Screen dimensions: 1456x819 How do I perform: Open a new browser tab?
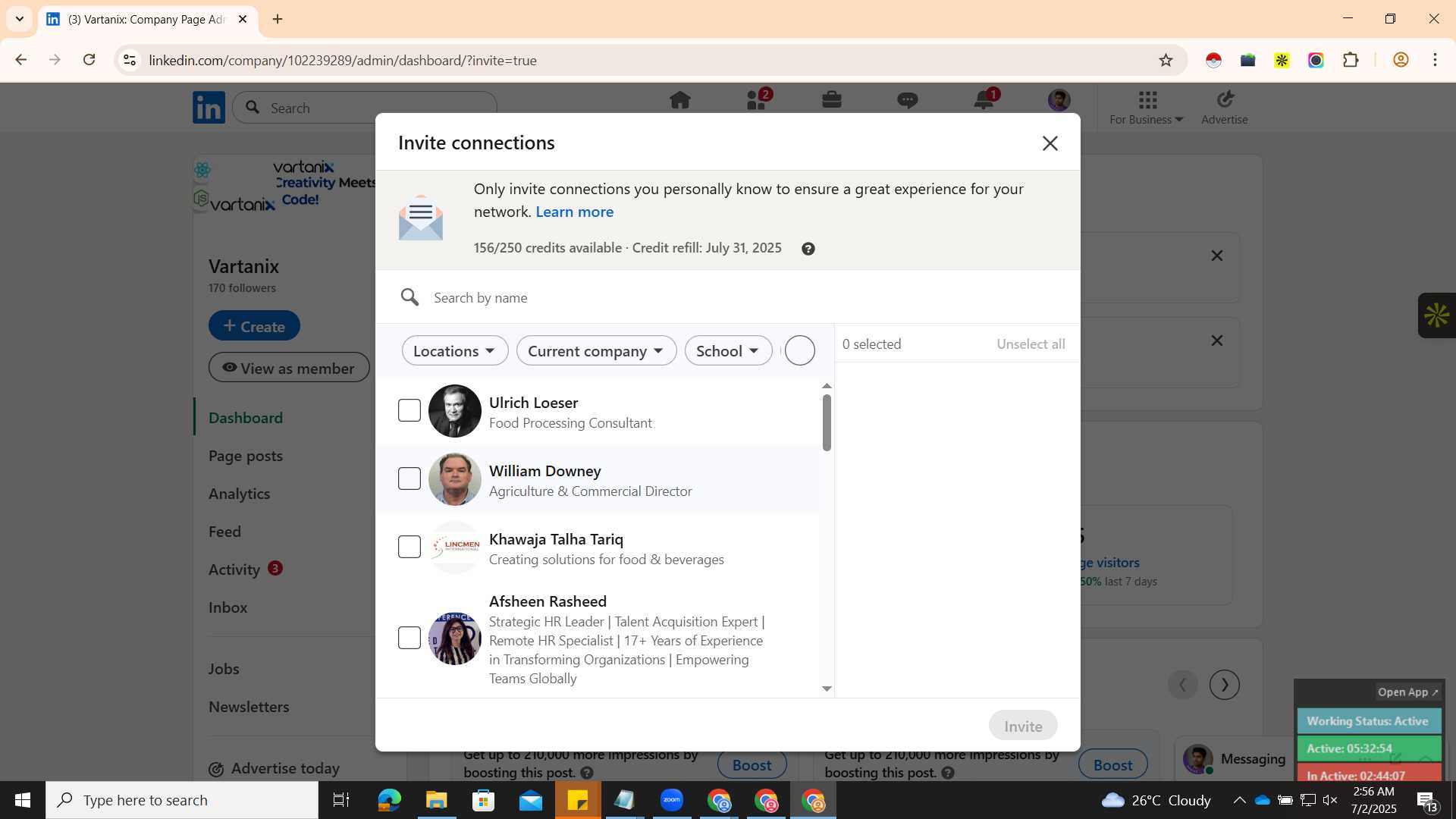278,19
